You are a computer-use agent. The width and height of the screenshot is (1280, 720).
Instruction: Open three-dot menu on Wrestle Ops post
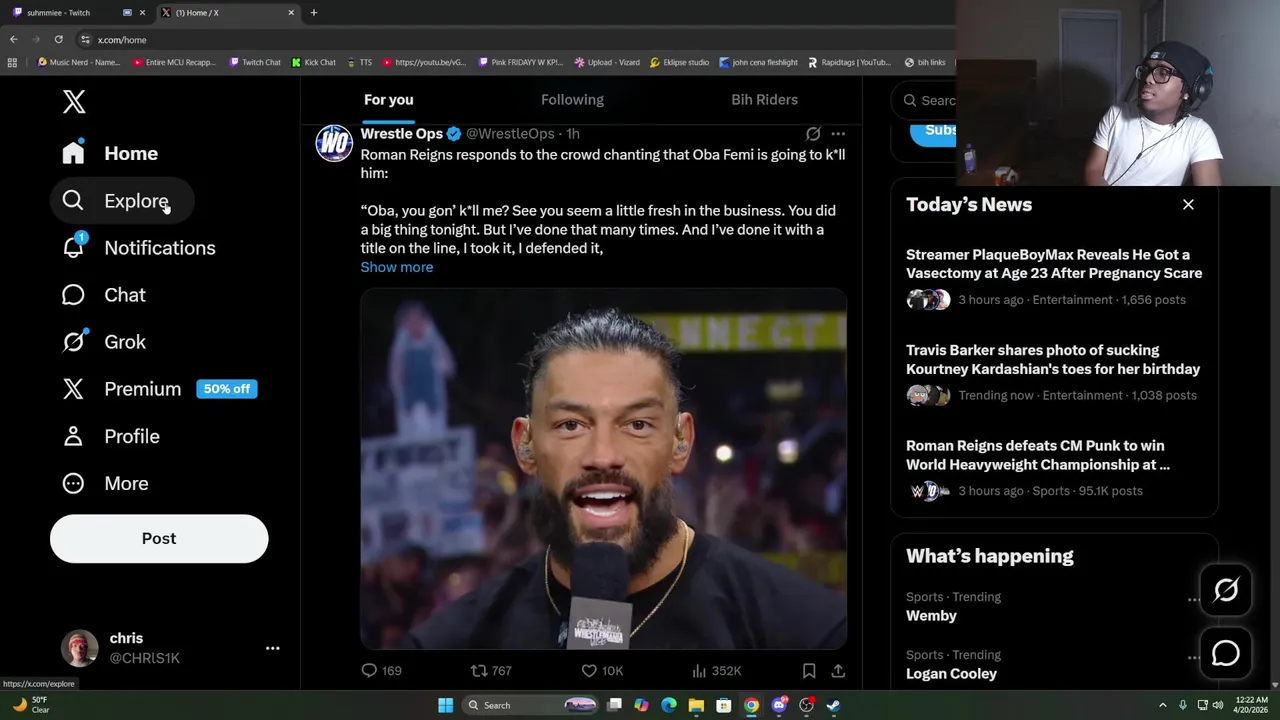(x=838, y=133)
